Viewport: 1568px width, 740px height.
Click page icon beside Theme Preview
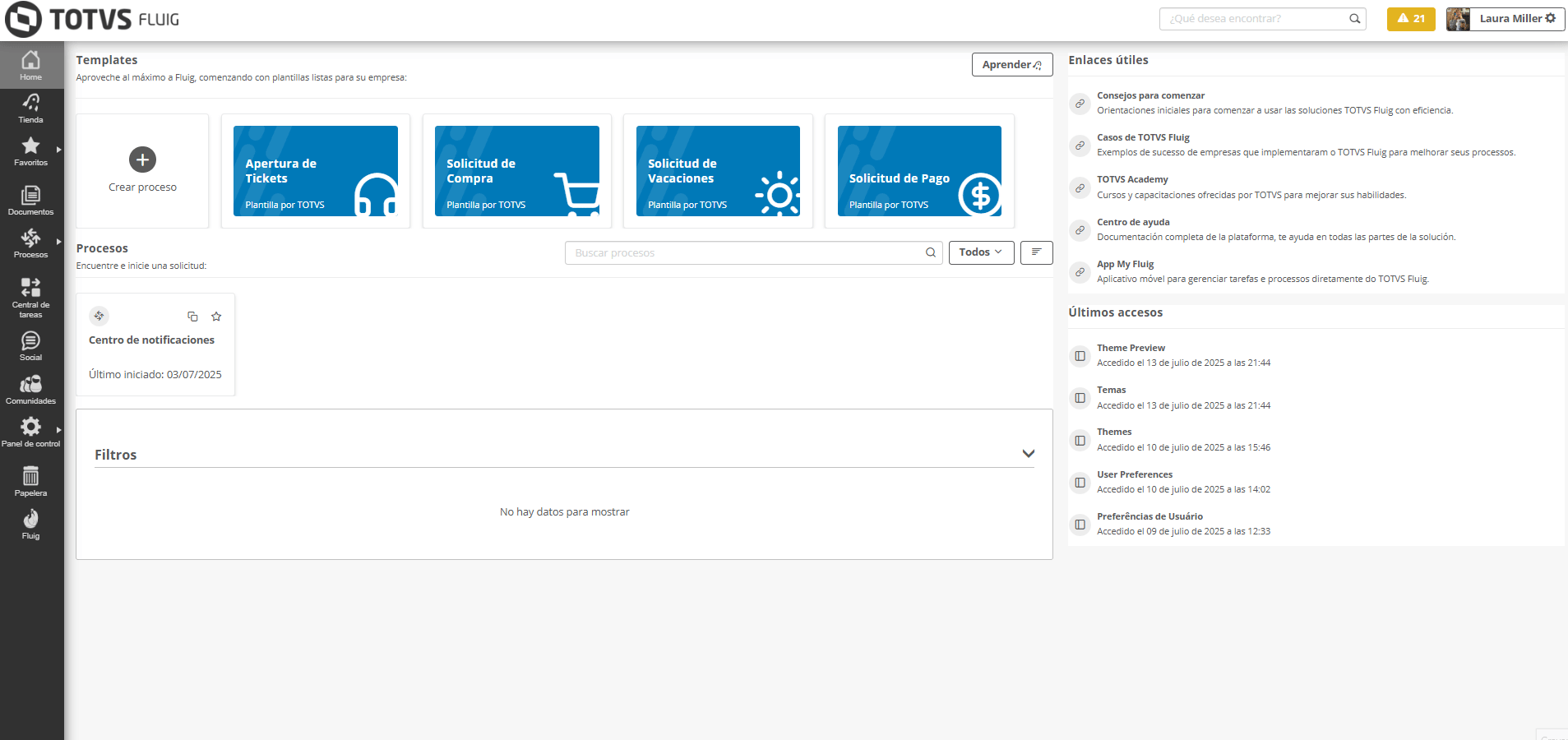(x=1080, y=356)
